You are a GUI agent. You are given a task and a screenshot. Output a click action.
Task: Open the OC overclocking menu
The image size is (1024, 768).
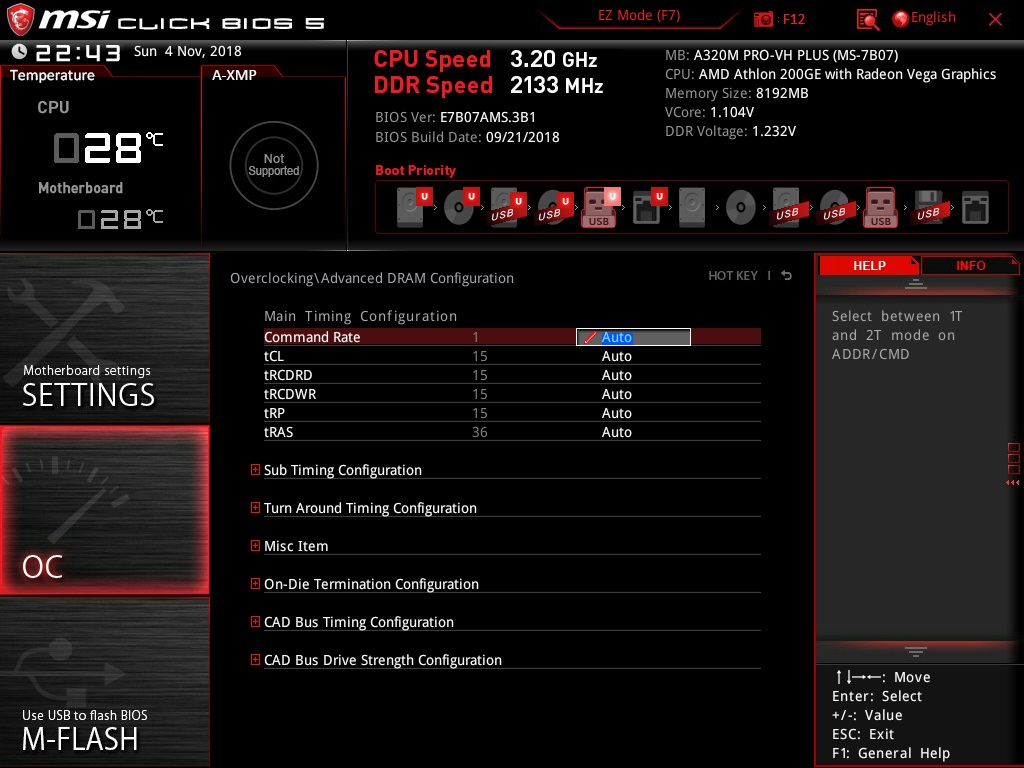coord(104,510)
